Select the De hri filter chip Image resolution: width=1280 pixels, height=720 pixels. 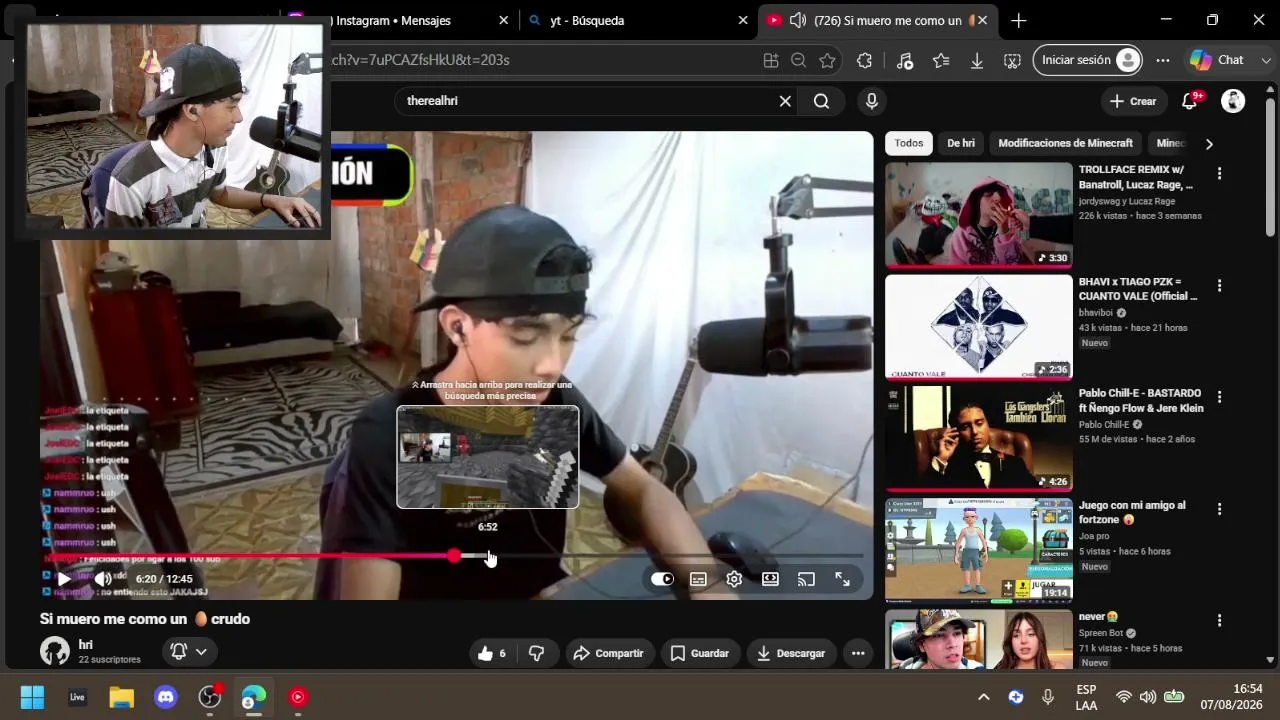961,143
